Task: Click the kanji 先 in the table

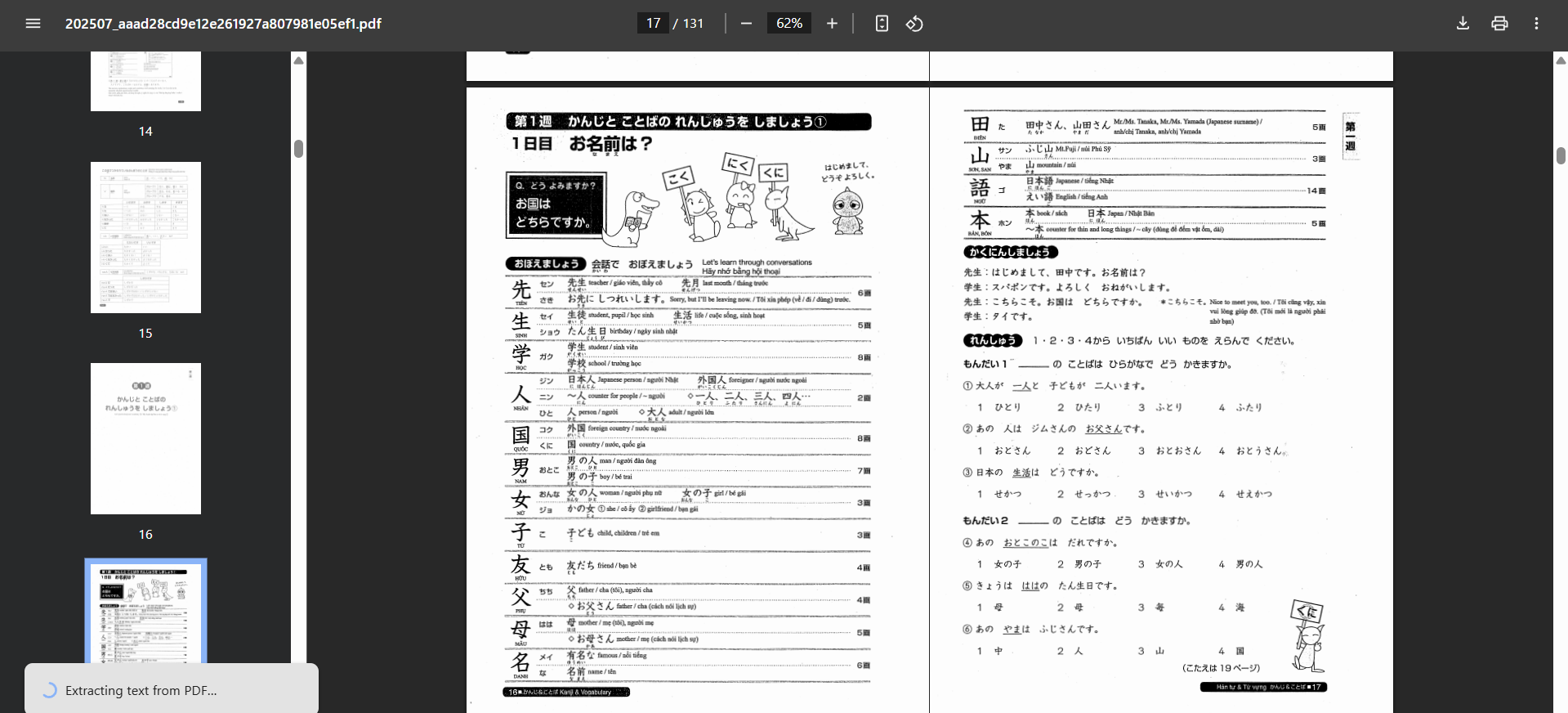Action: pyautogui.click(x=521, y=289)
